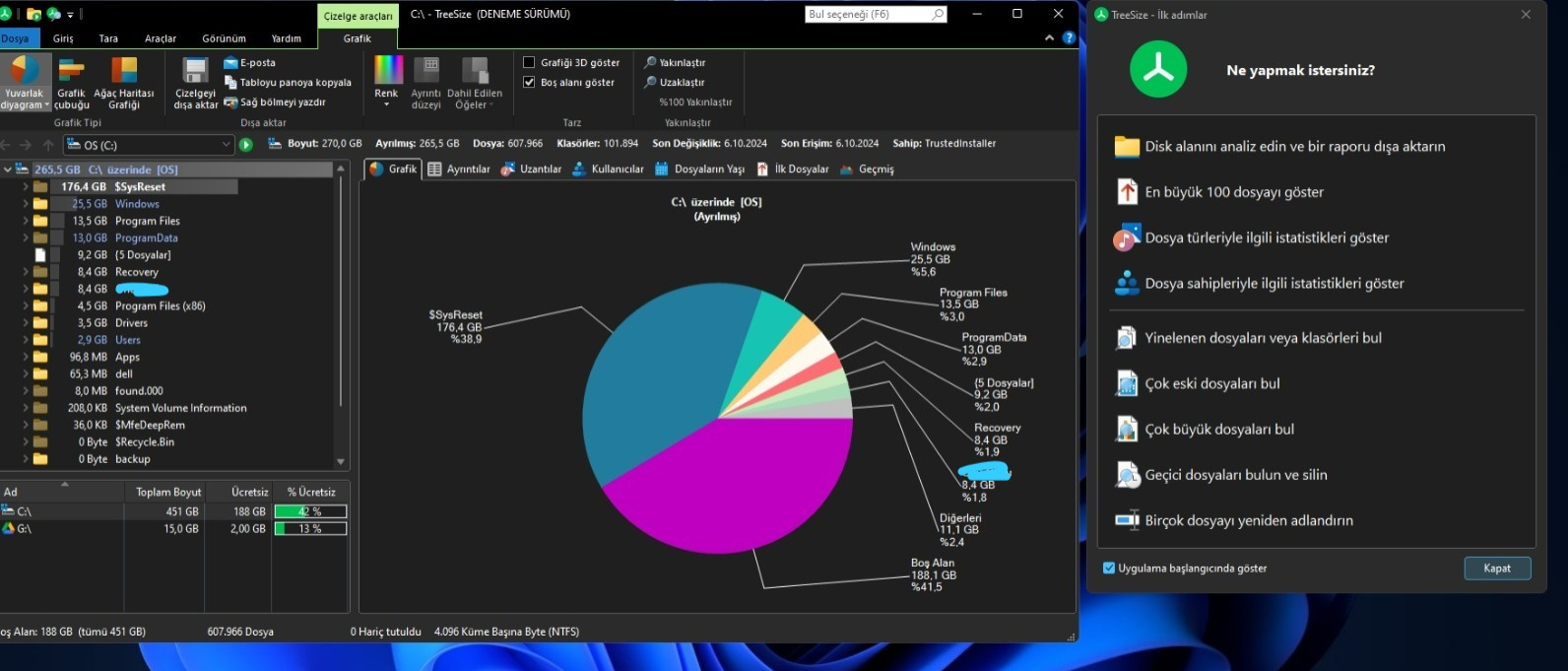Click % Ücretsiz column header
Viewport: 1568px width, 671px height.
click(311, 492)
